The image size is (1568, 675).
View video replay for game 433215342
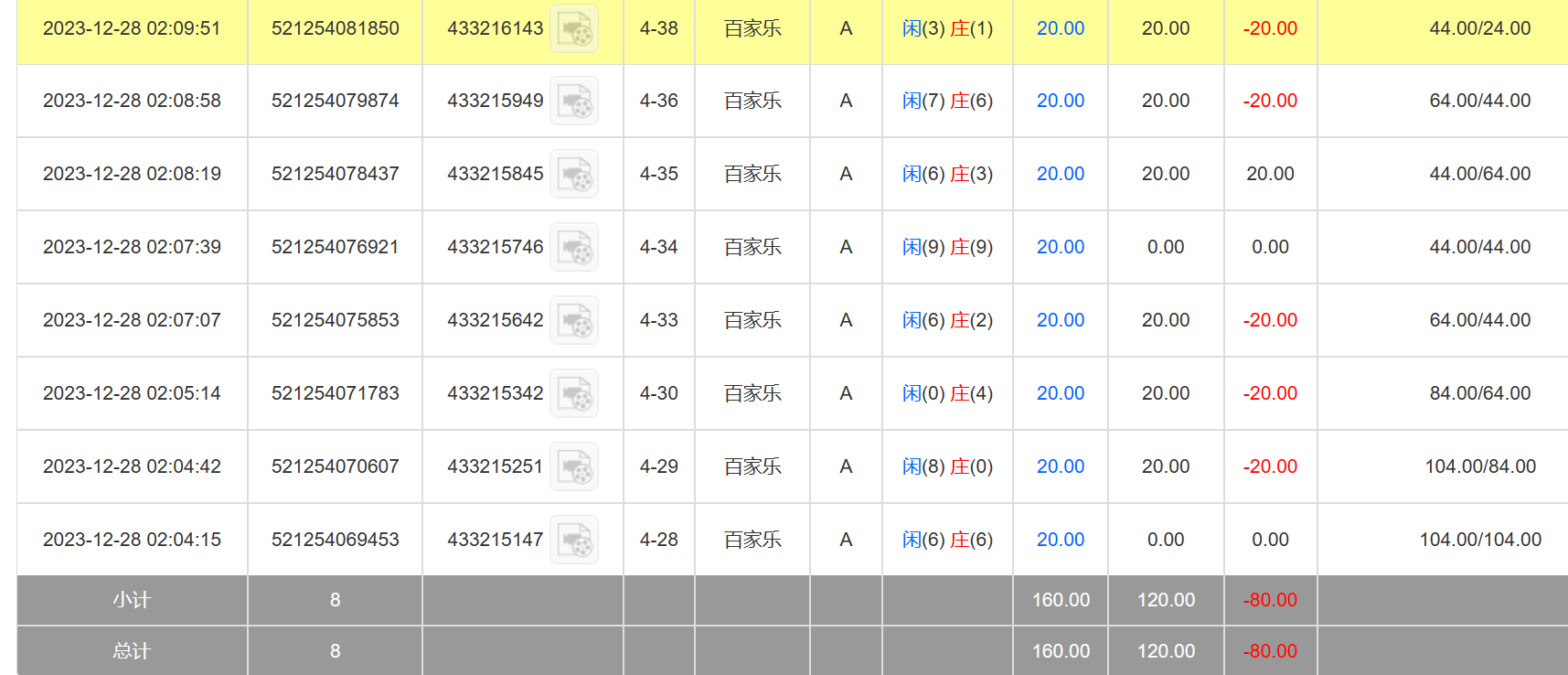[x=573, y=393]
